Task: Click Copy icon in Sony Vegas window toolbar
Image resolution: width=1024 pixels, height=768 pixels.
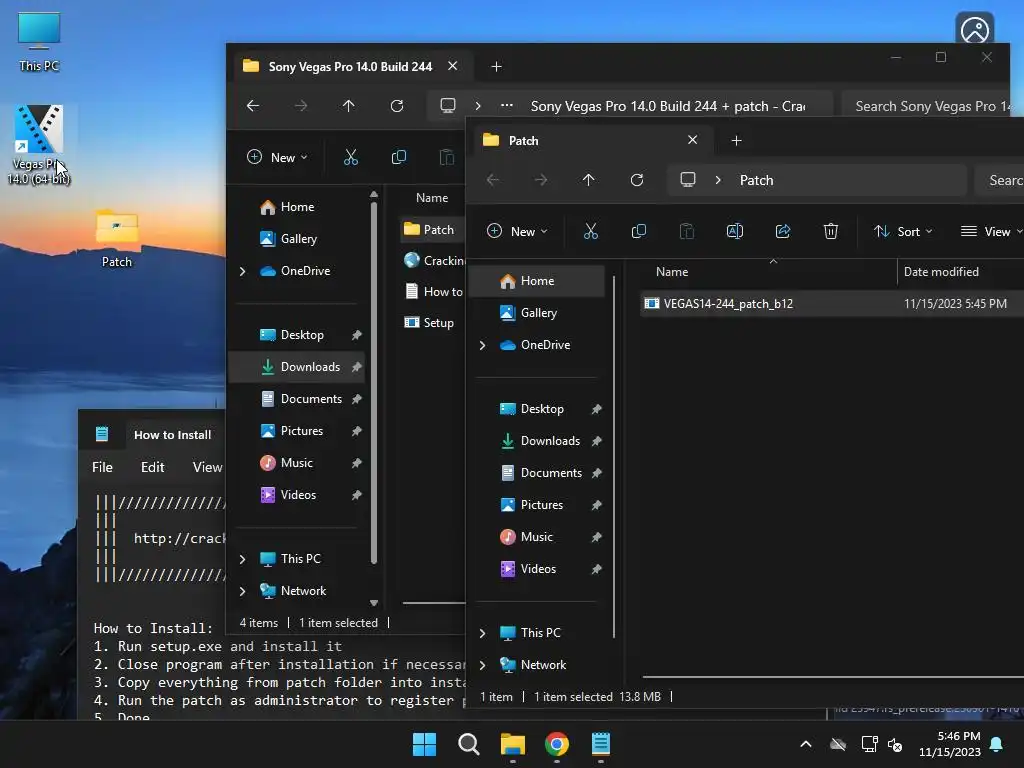Action: tap(398, 157)
